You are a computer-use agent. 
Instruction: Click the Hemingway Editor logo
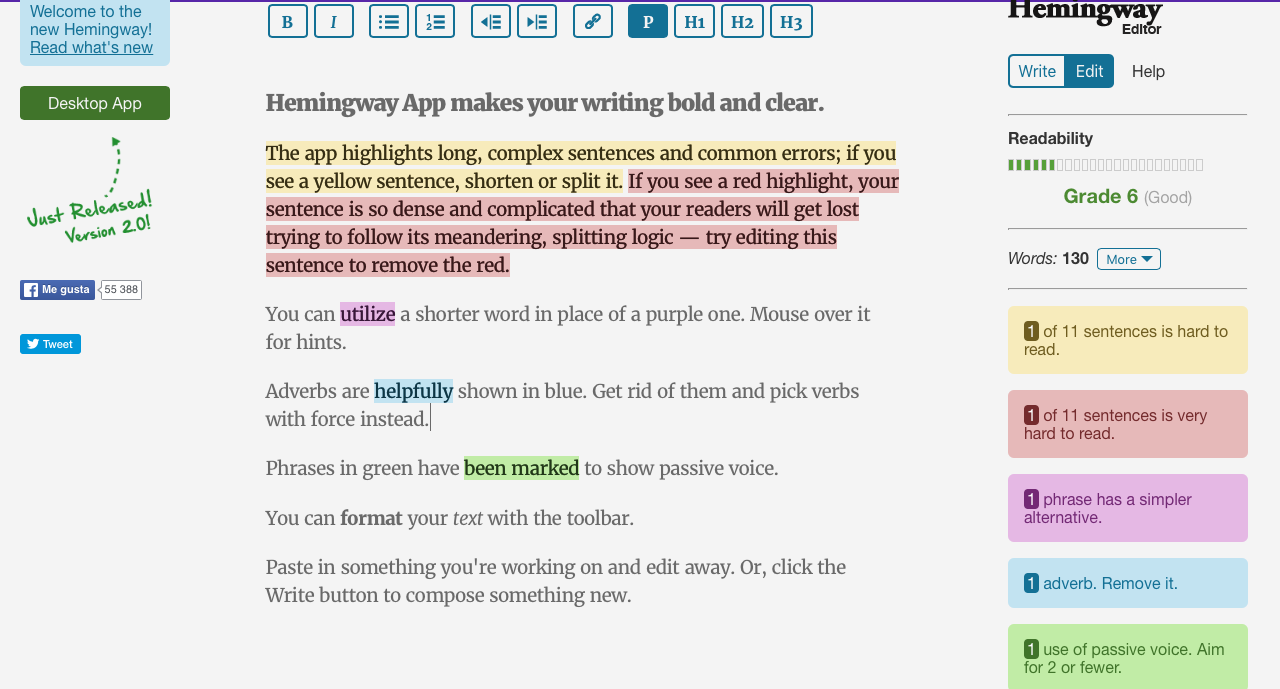tap(1085, 17)
